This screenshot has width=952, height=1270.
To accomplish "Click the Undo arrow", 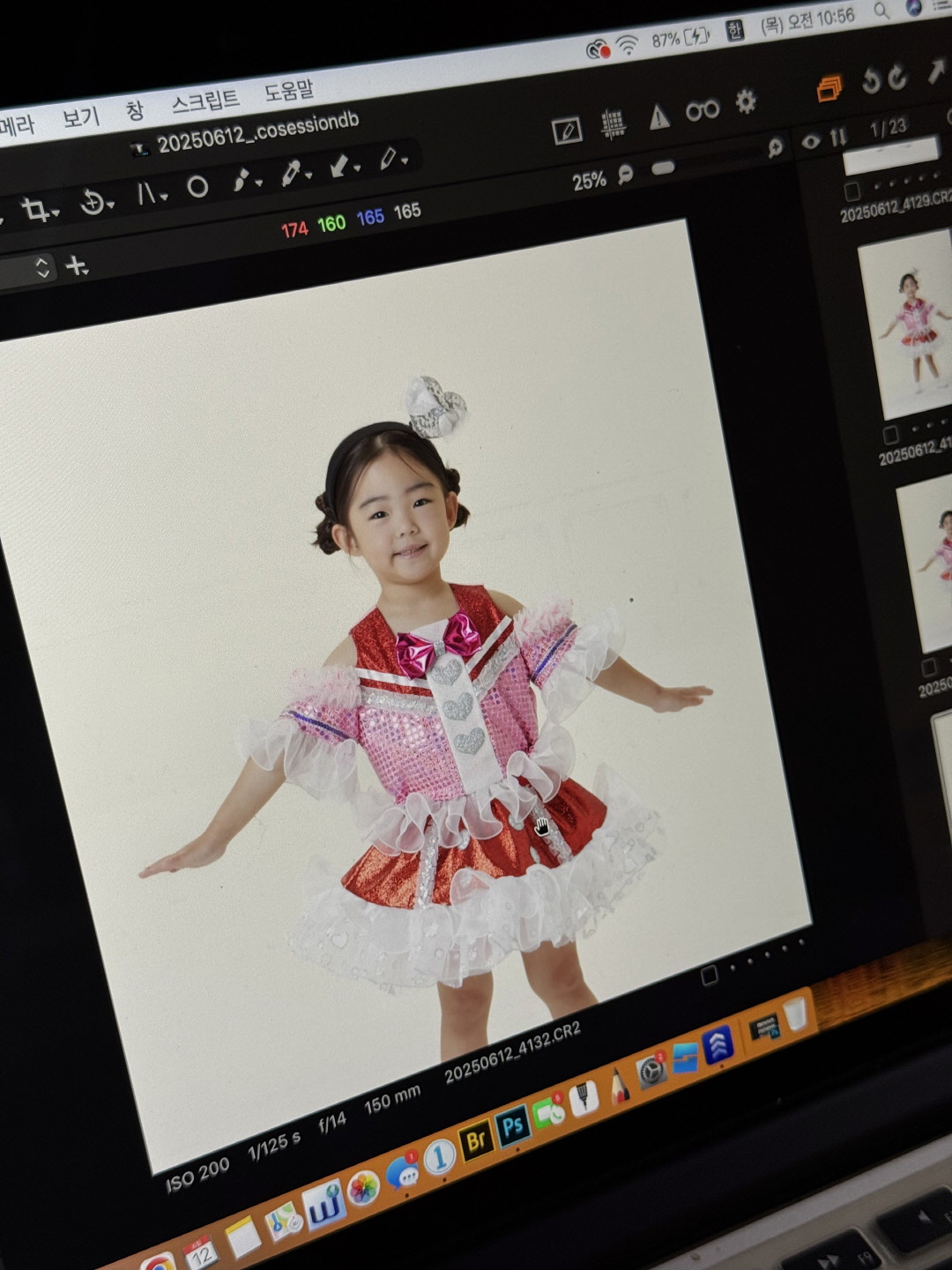I will (x=871, y=81).
